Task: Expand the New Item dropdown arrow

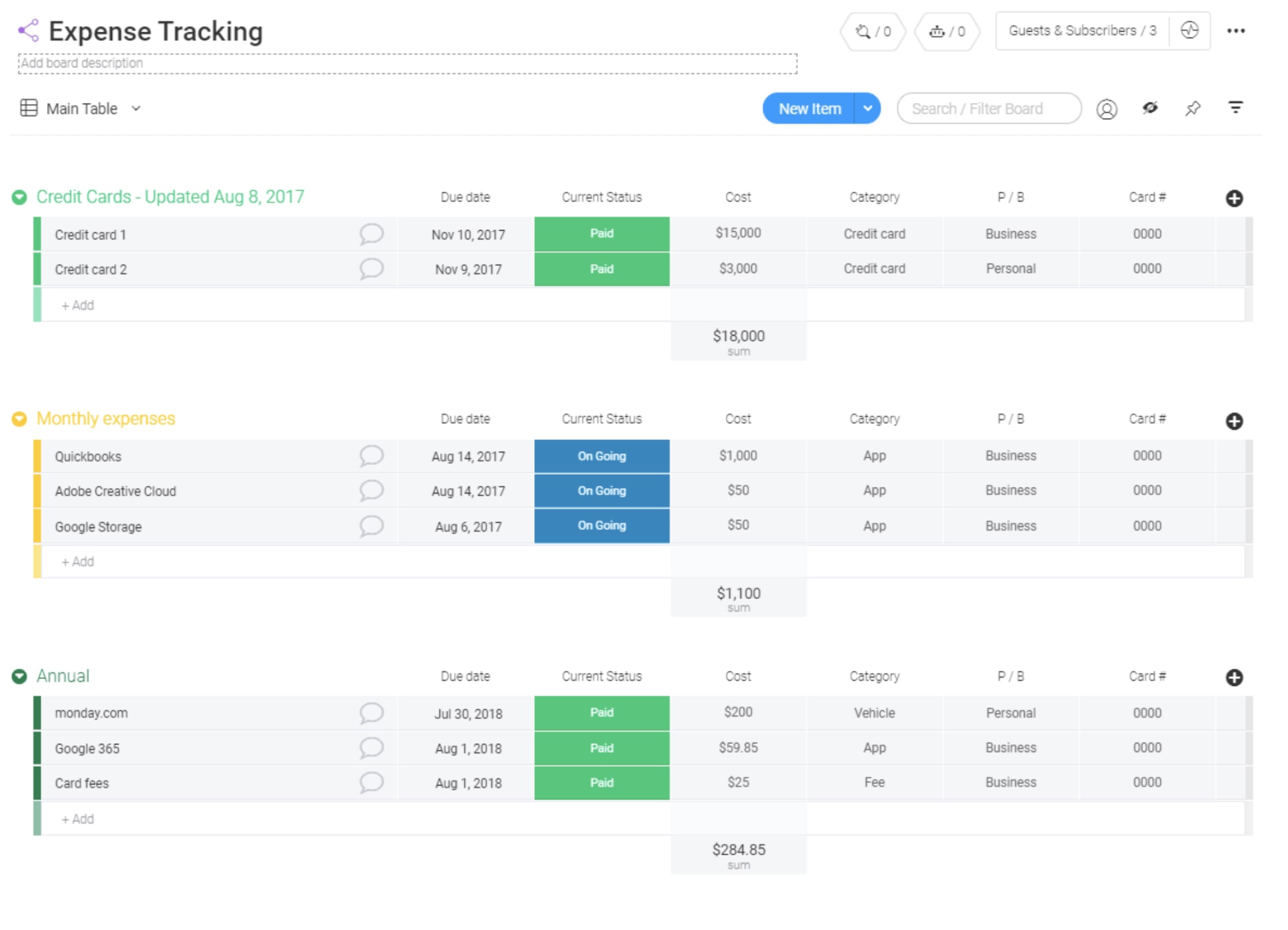Action: tap(867, 109)
